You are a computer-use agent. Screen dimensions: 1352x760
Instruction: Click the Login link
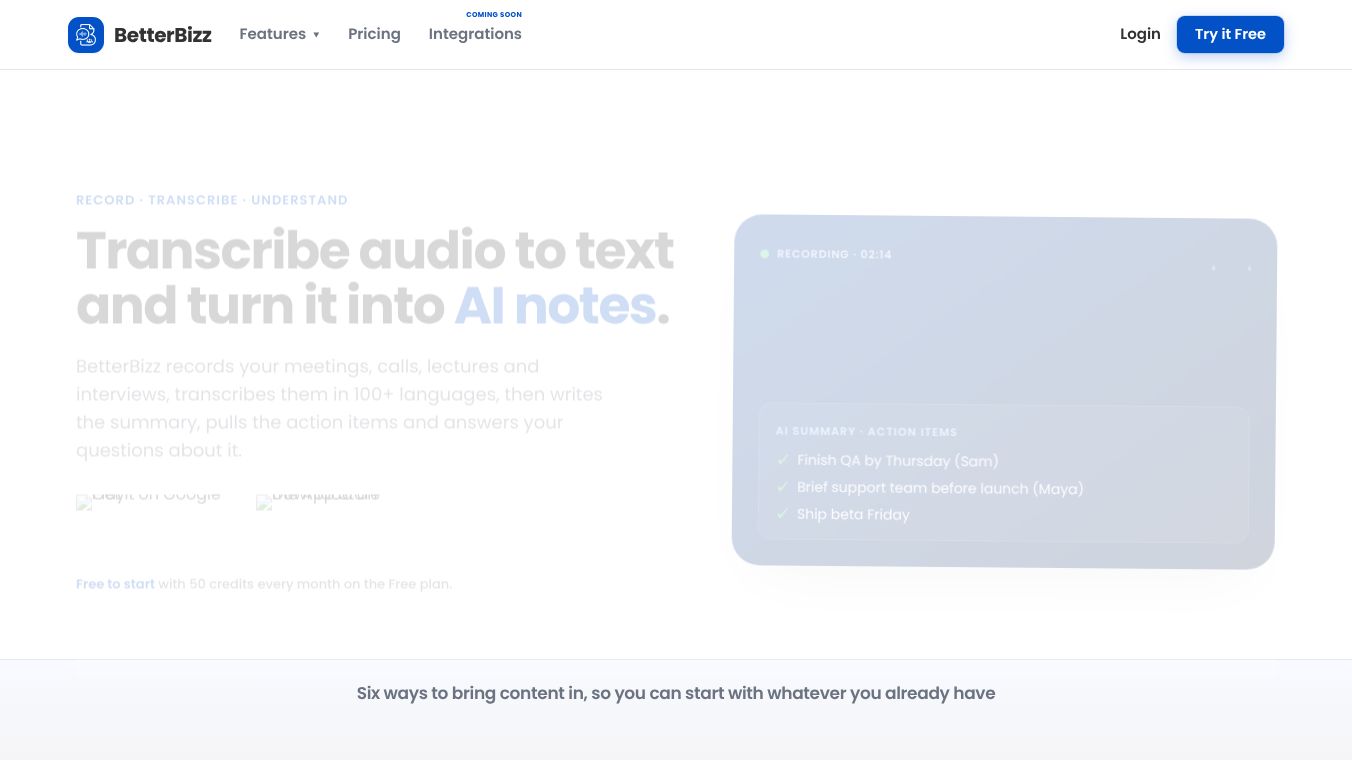point(1140,34)
